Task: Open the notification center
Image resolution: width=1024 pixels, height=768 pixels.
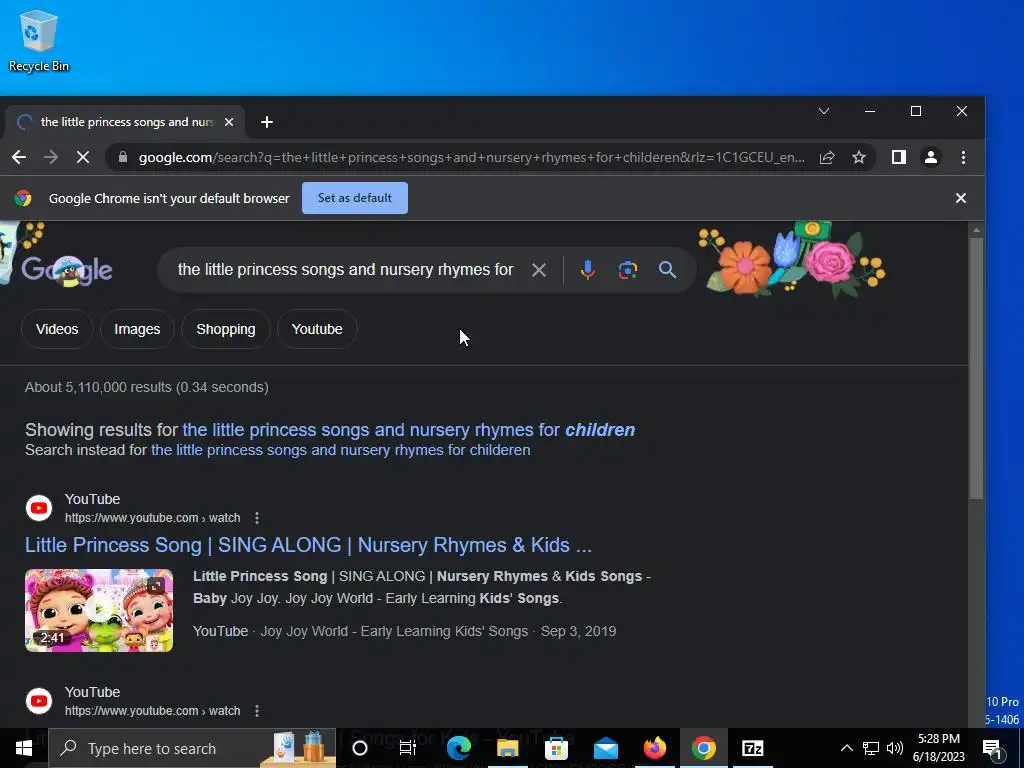Action: tap(993, 748)
